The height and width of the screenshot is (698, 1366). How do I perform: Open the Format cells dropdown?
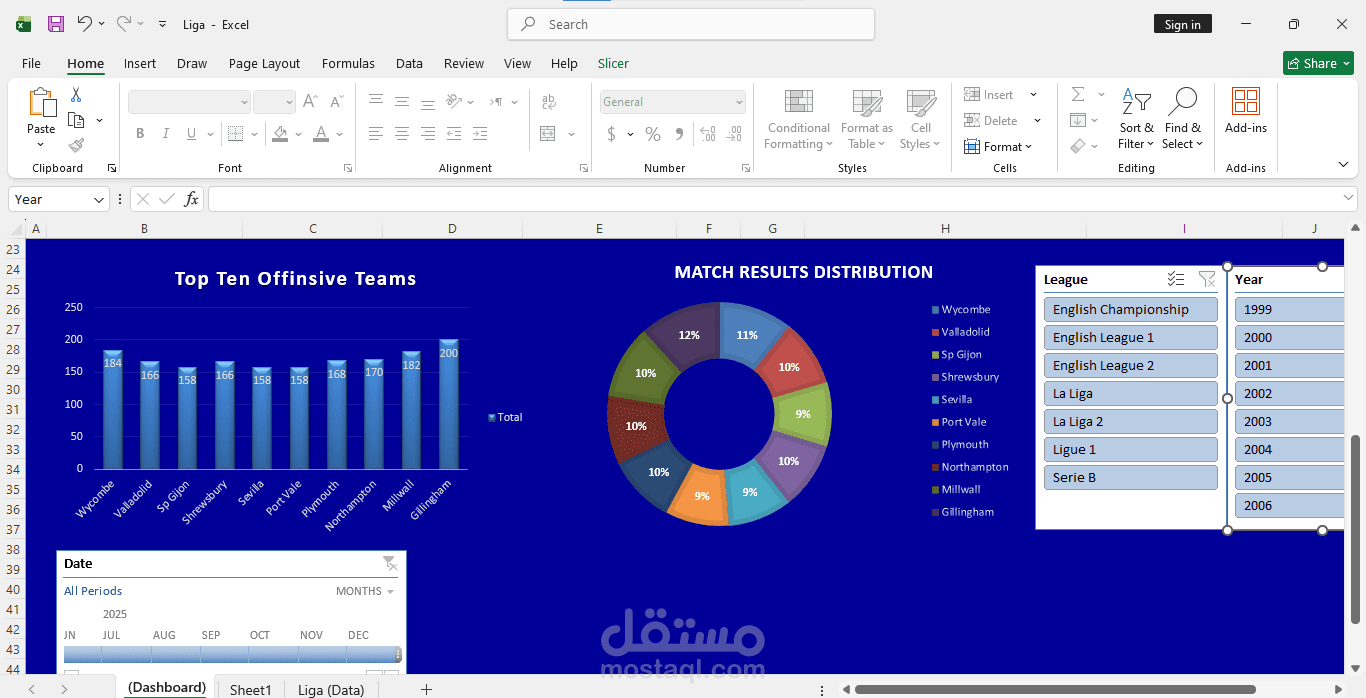click(x=997, y=147)
